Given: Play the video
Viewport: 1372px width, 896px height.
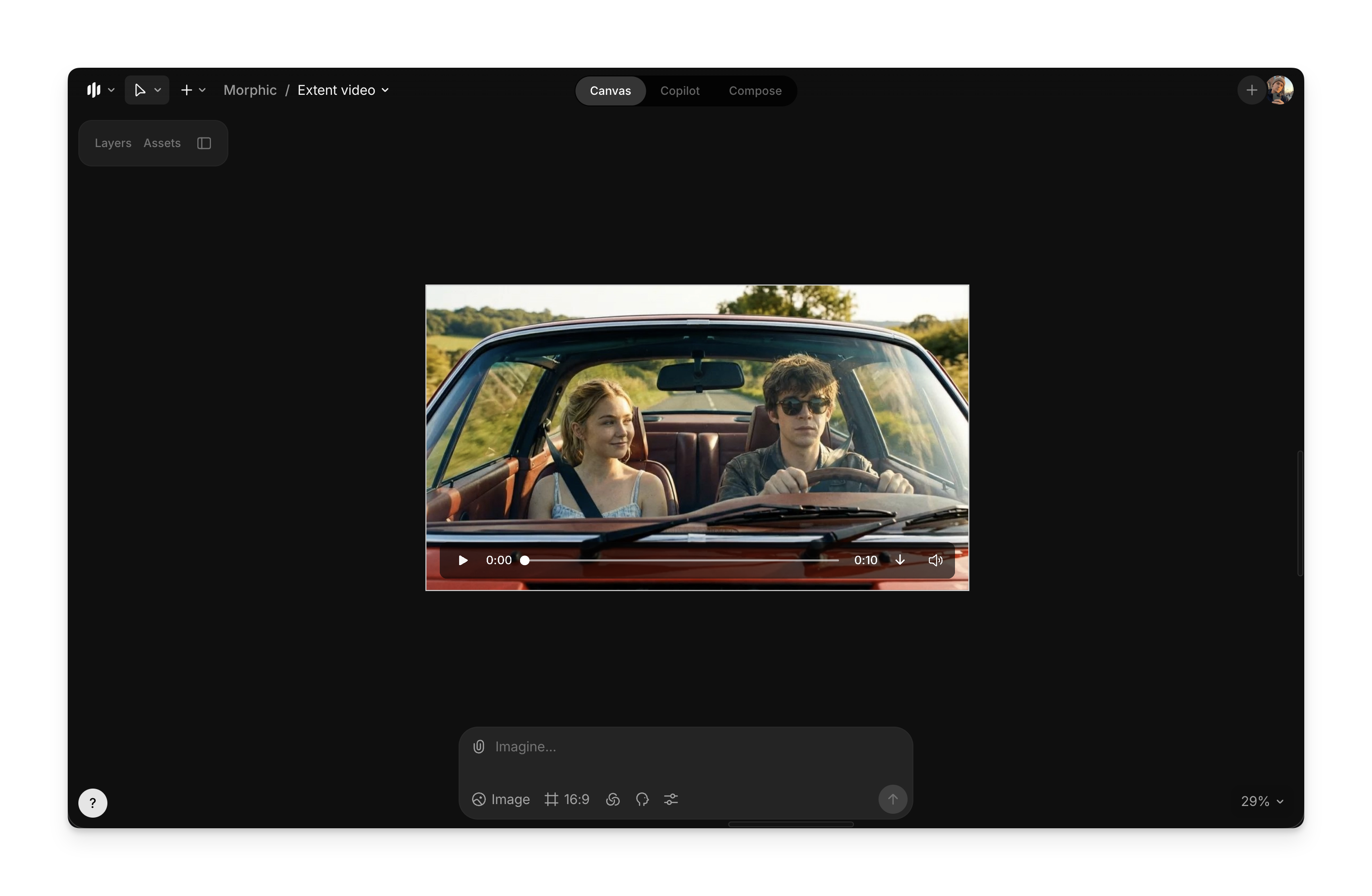Looking at the screenshot, I should click(462, 560).
